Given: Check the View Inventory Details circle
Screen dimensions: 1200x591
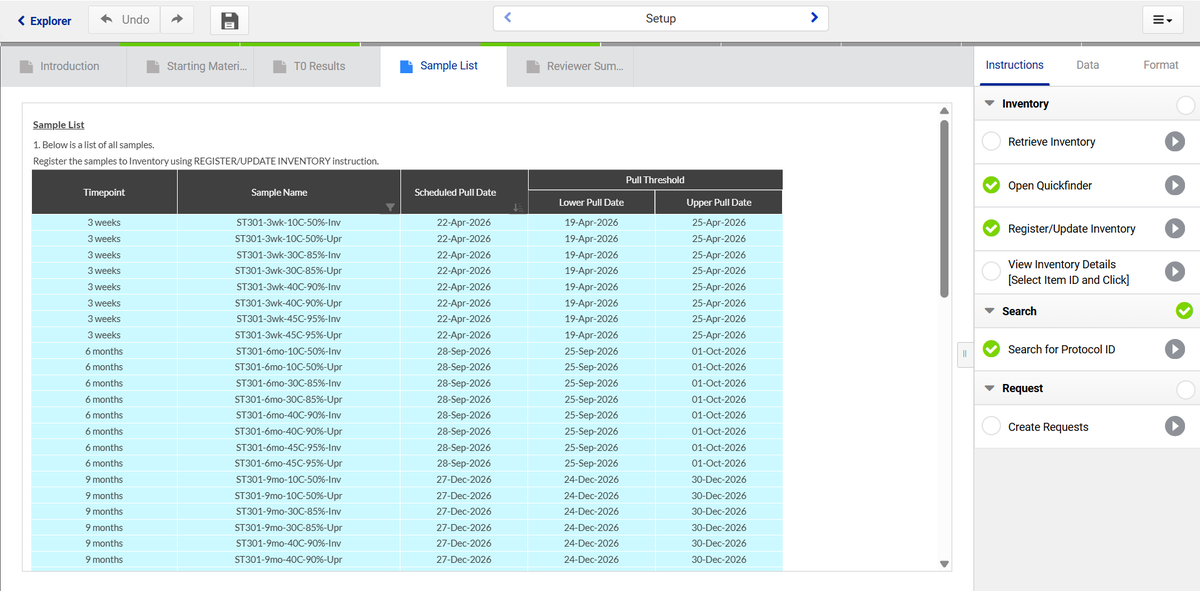Looking at the screenshot, I should tap(991, 271).
